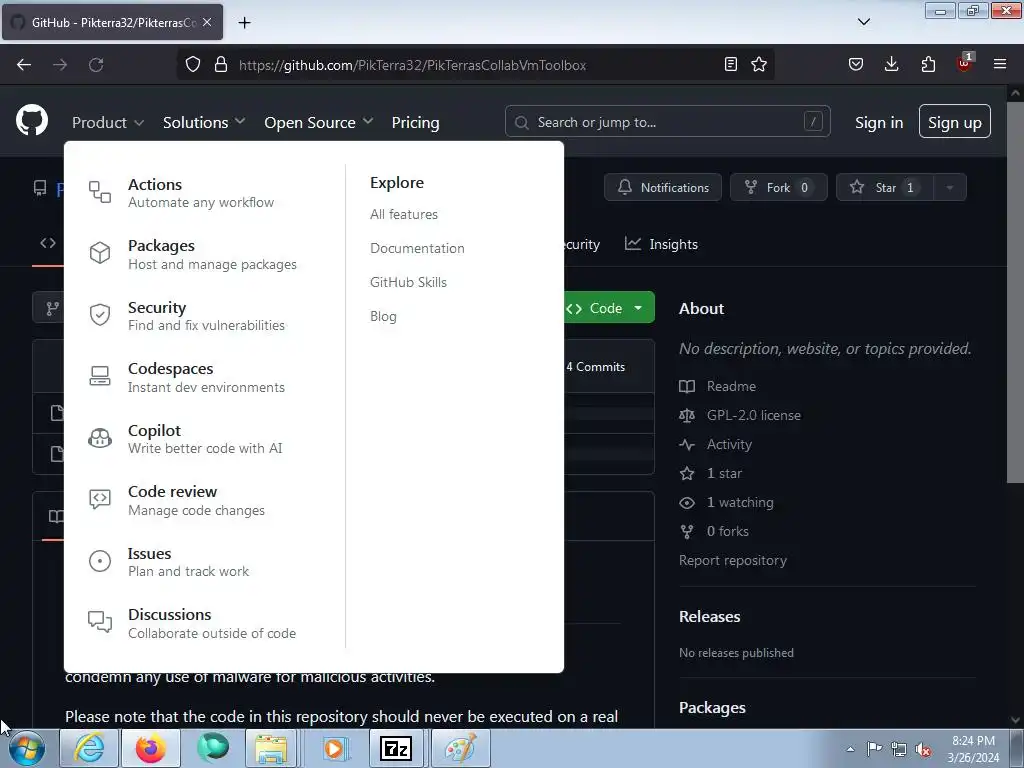Viewport: 1024px width, 768px height.
Task: Collapse the Product dropdown
Action: click(x=108, y=122)
